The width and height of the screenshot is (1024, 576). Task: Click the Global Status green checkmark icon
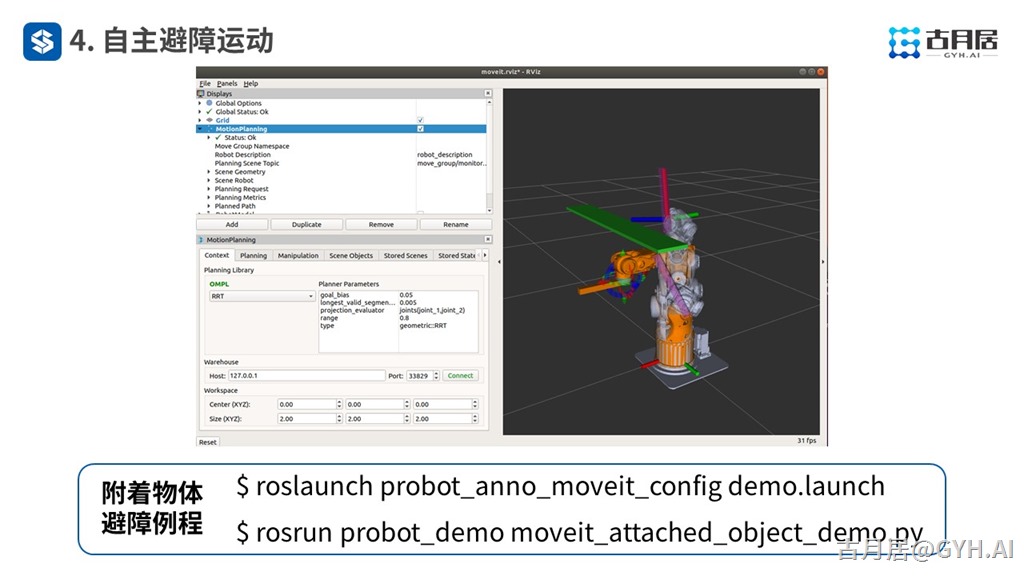tap(210, 112)
